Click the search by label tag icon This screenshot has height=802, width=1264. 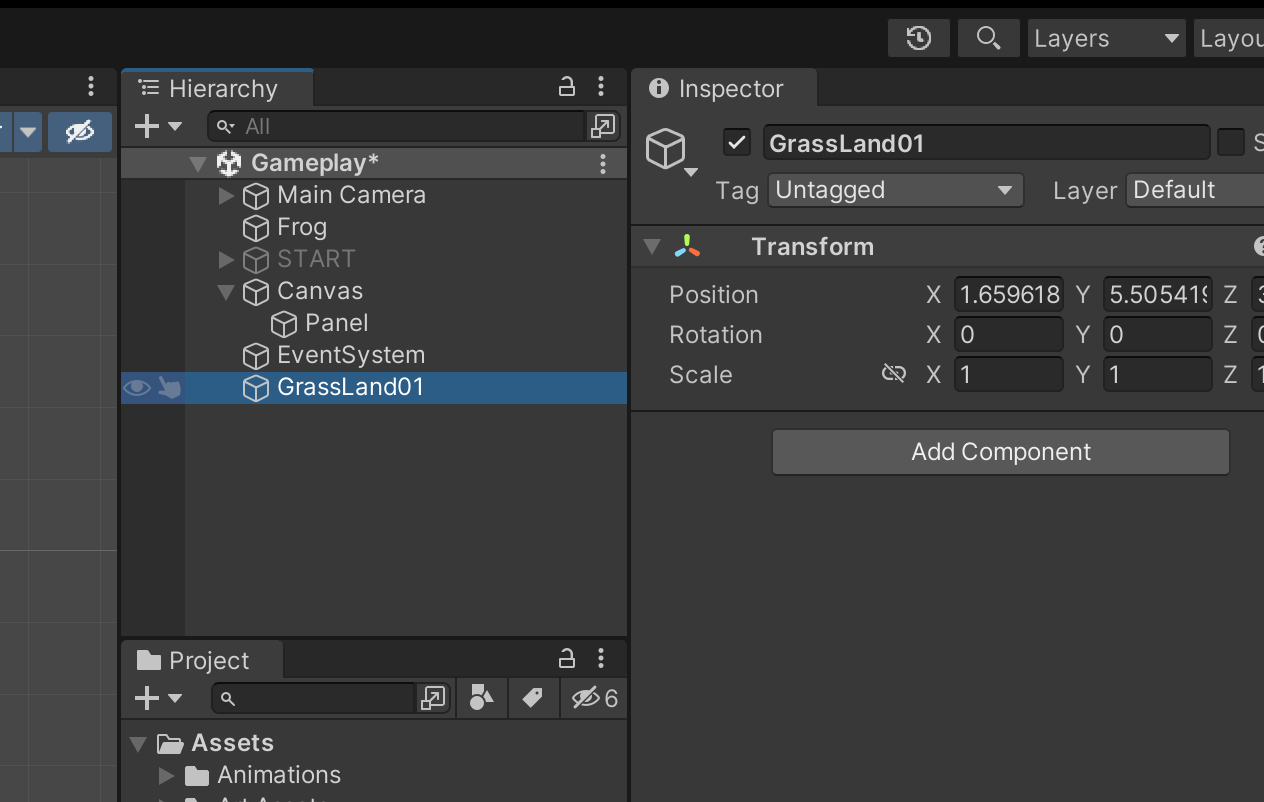pyautogui.click(x=532, y=698)
